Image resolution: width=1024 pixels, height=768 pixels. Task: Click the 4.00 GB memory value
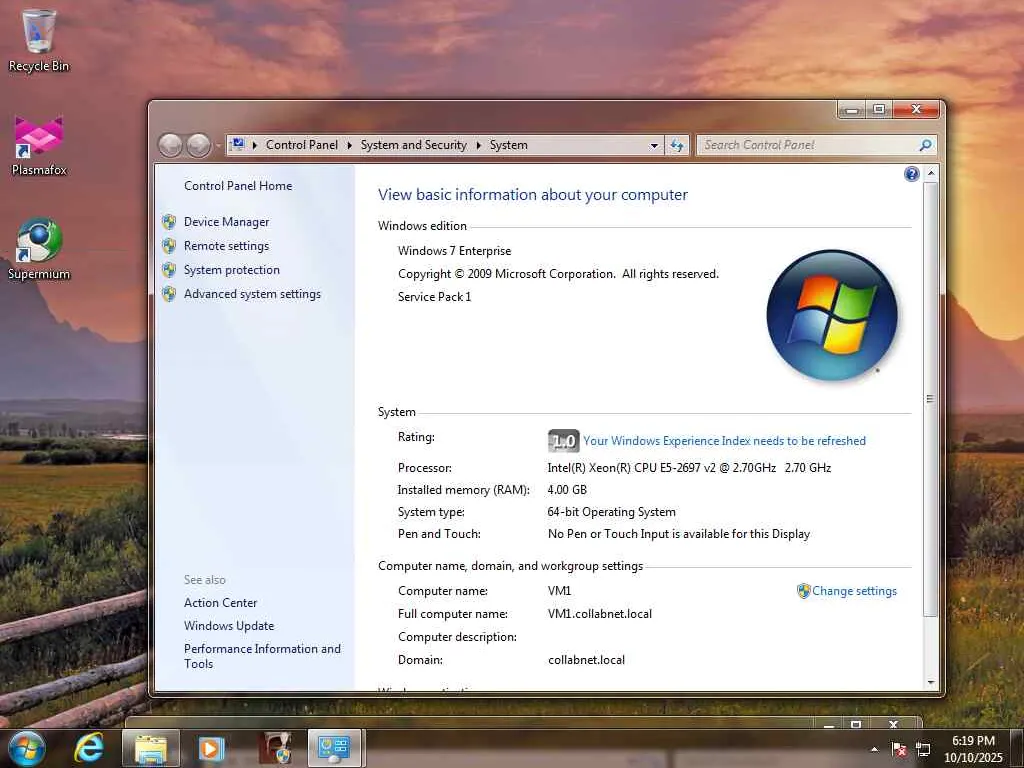[x=567, y=489]
